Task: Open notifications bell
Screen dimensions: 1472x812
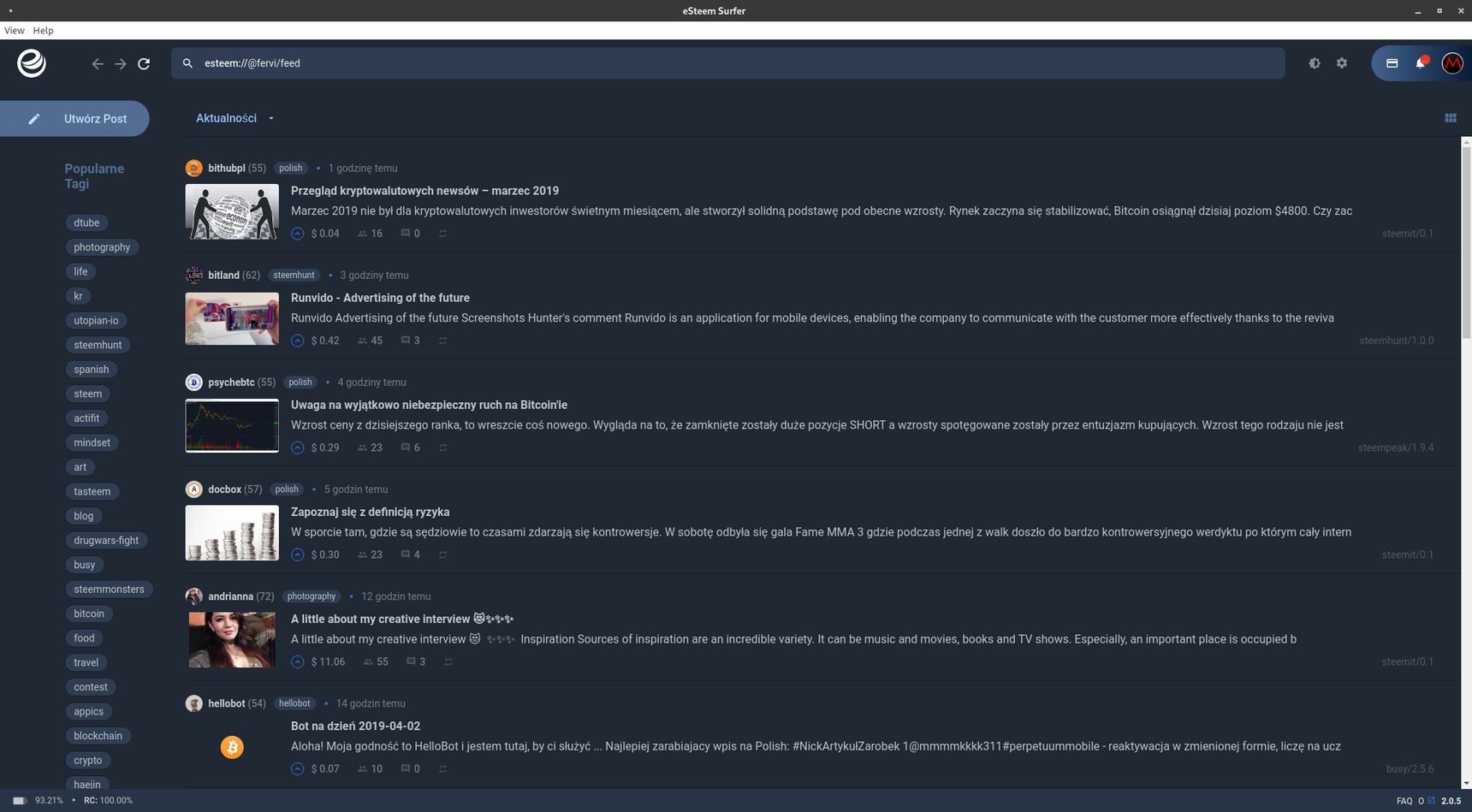Action: 1421,63
